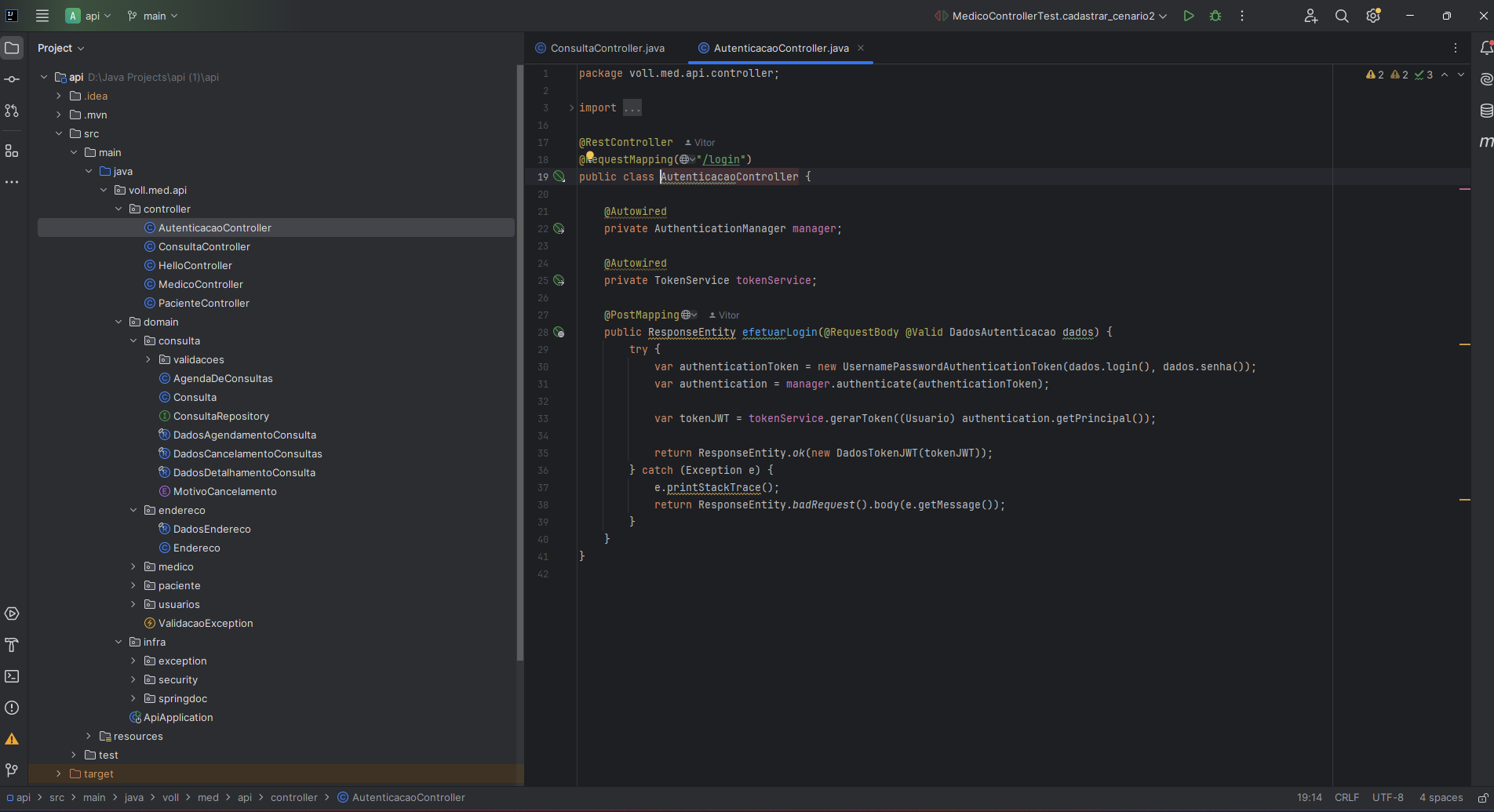Open the Build hammer tool window
The height and width of the screenshot is (812, 1494).
click(x=12, y=645)
